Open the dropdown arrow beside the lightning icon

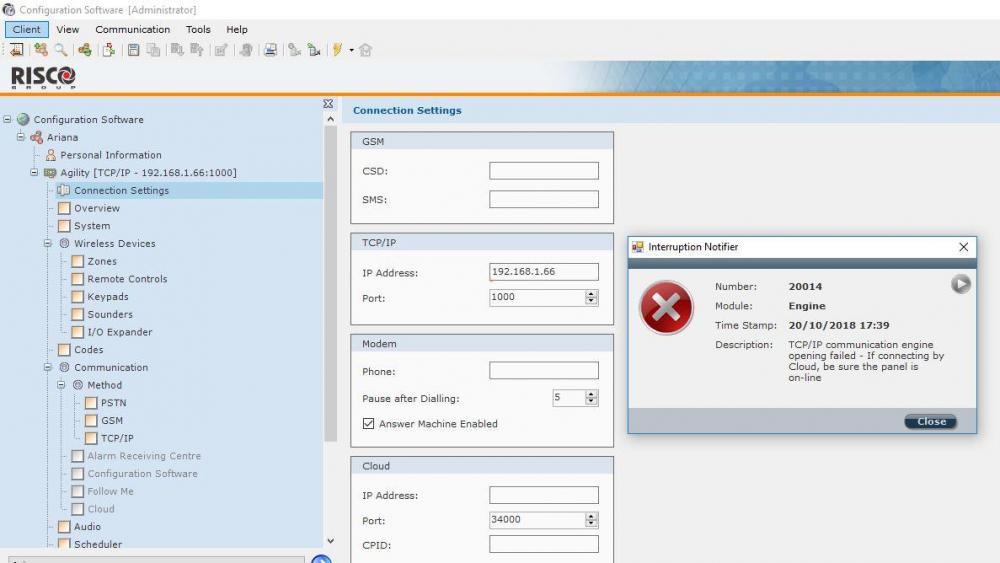point(351,50)
